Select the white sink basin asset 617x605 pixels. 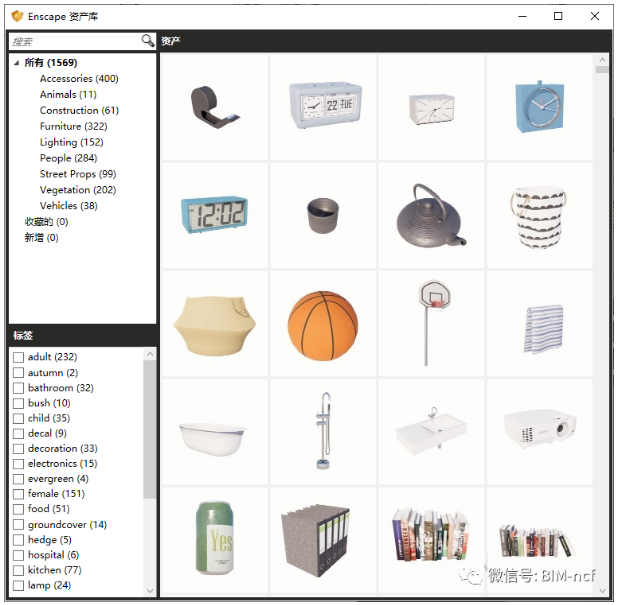[432, 432]
